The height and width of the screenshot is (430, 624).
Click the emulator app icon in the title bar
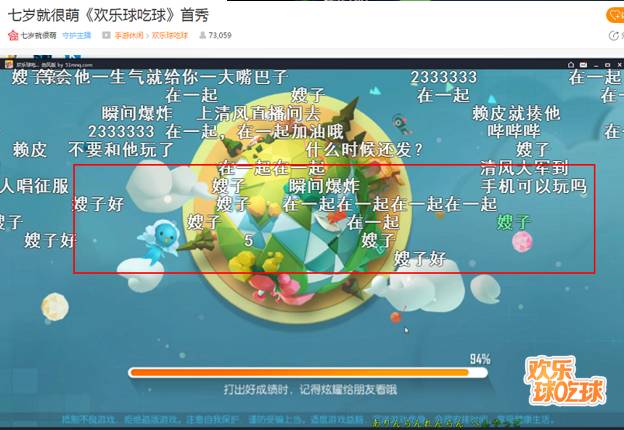click(8, 64)
